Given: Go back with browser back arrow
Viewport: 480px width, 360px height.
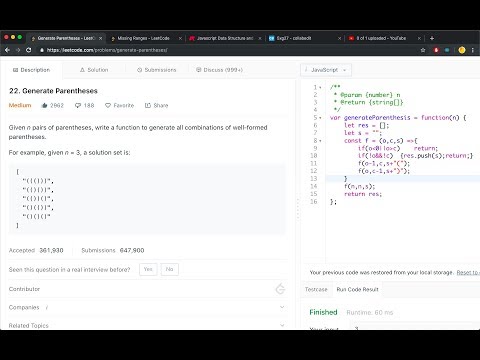Looking at the screenshot, I should [x=7, y=50].
